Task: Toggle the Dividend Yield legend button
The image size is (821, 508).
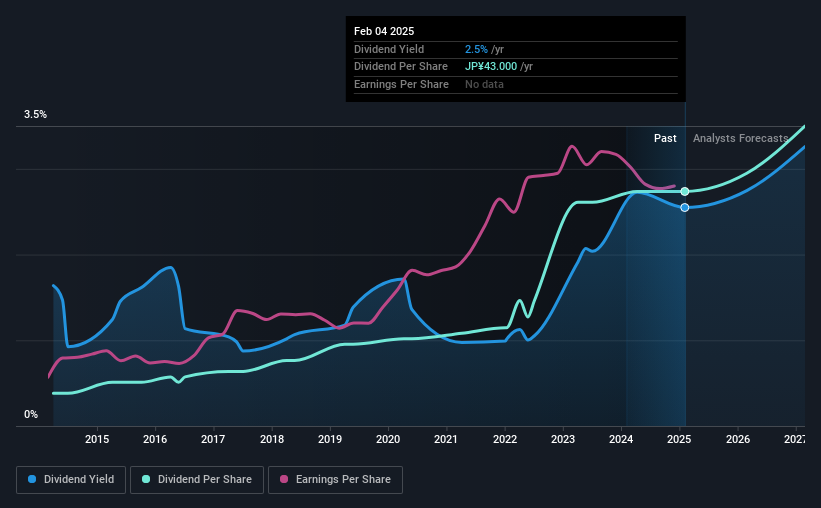Action: [71, 480]
